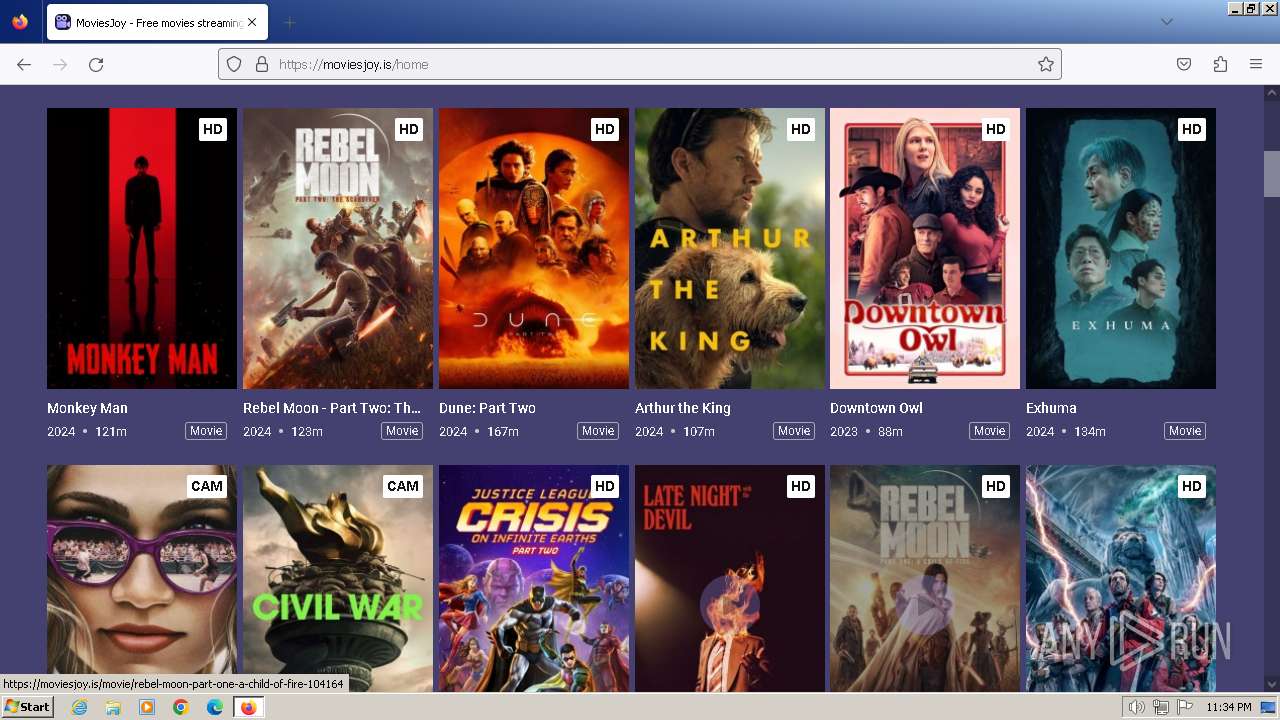Click Movie tag under Arthur the King
This screenshot has width=1280, height=720.
794,431
